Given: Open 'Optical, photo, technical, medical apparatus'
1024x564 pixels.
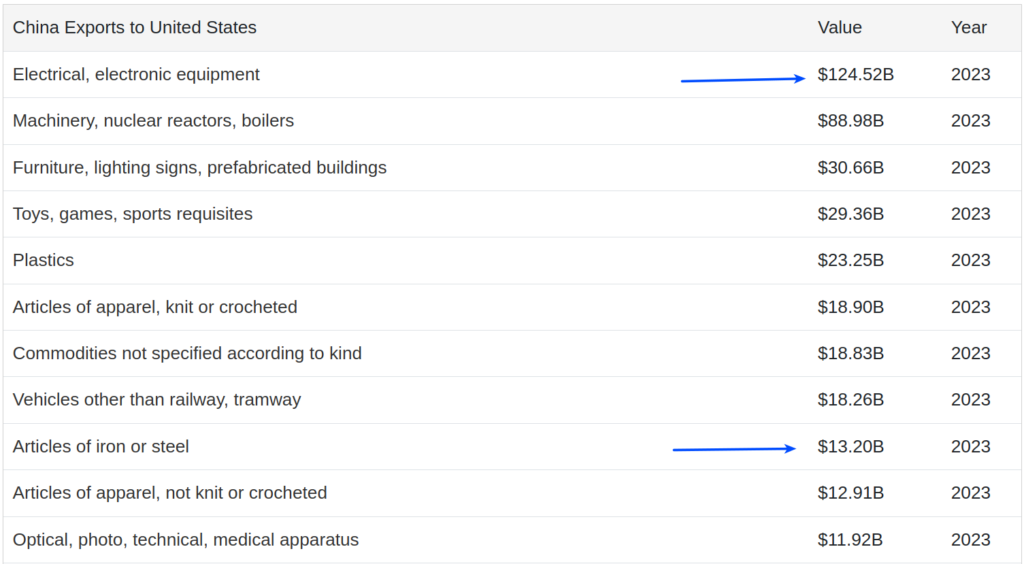Looking at the screenshot, I should point(185,540).
